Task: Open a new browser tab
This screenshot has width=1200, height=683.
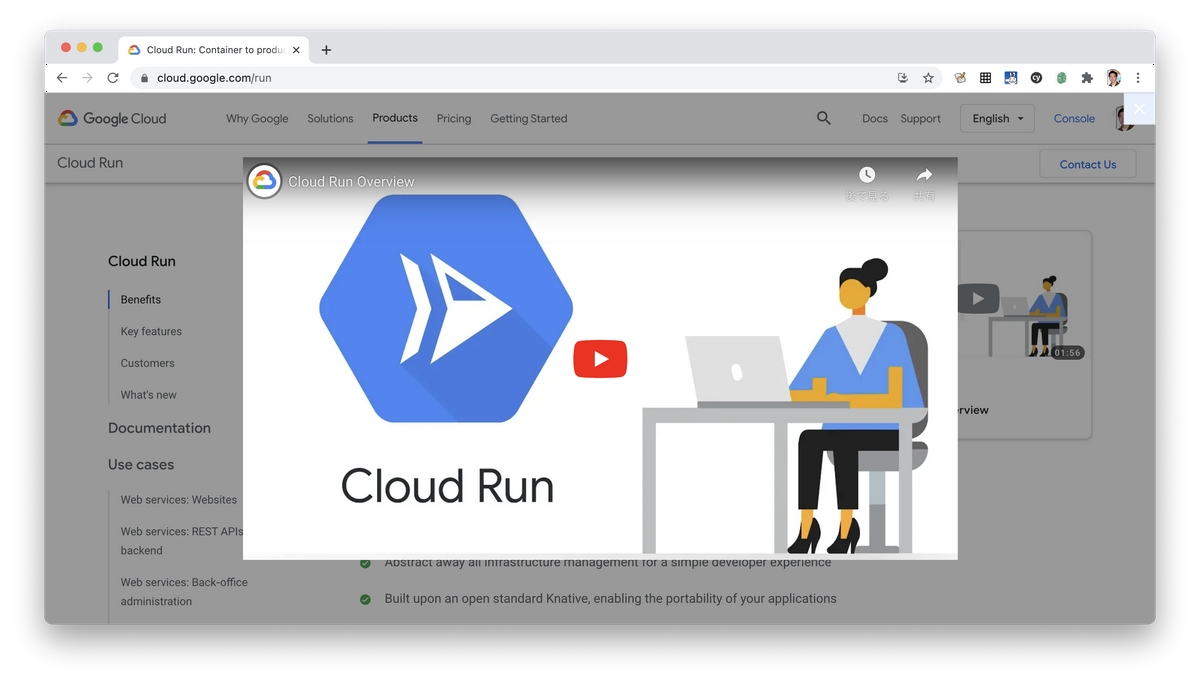Action: 326,50
